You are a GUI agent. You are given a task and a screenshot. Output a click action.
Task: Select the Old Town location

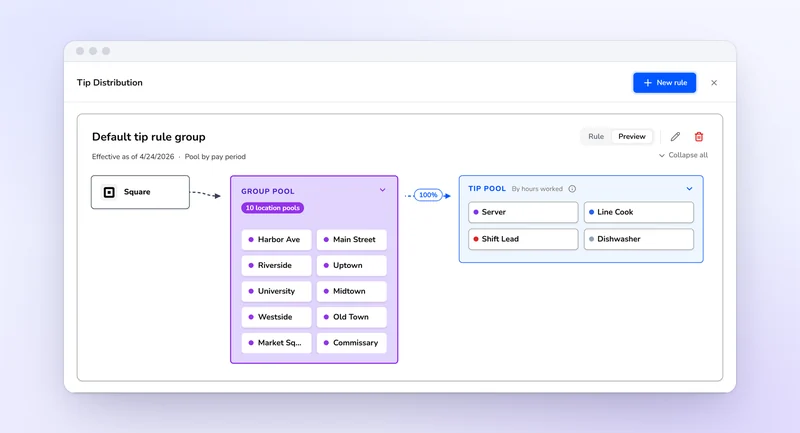(x=352, y=317)
